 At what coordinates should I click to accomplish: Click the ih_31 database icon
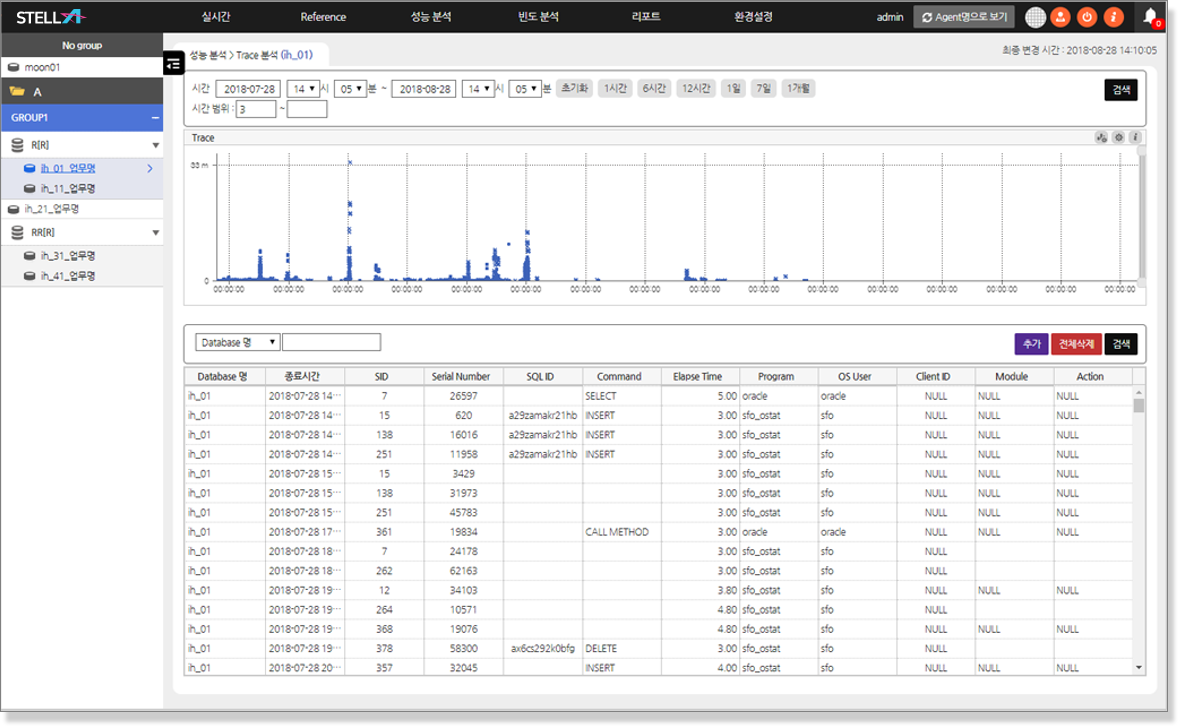click(30, 256)
